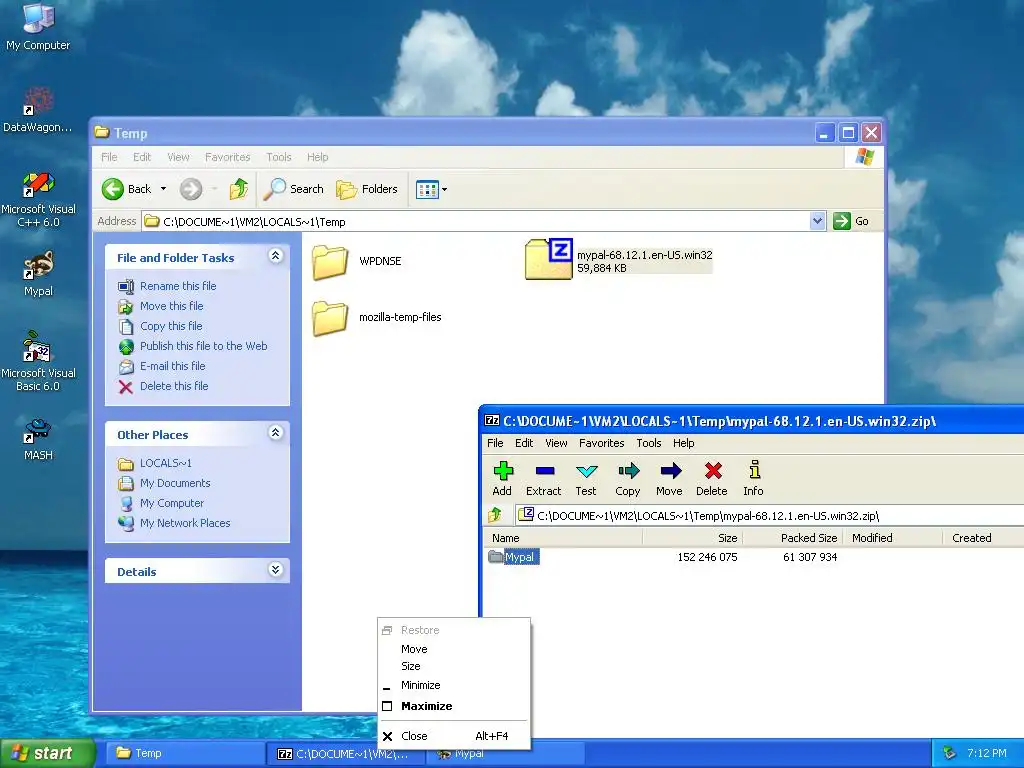
Task: Run Test on the archive in 7-Zip
Action: click(x=586, y=478)
